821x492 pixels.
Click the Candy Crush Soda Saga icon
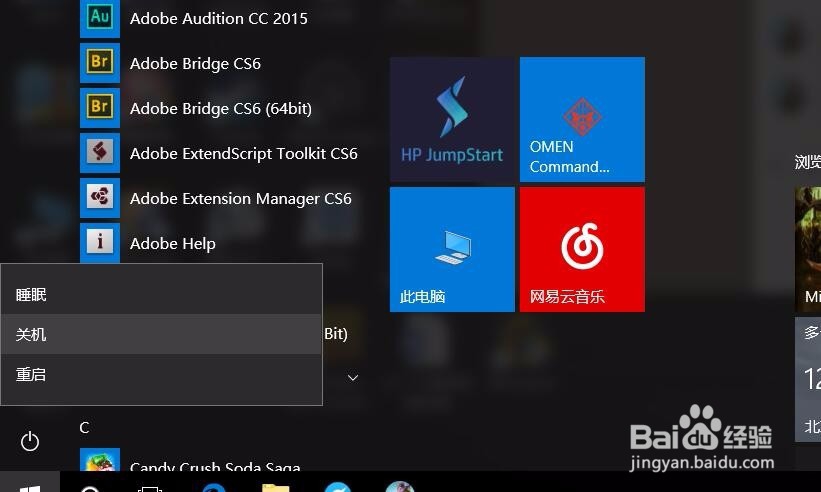(x=99, y=460)
